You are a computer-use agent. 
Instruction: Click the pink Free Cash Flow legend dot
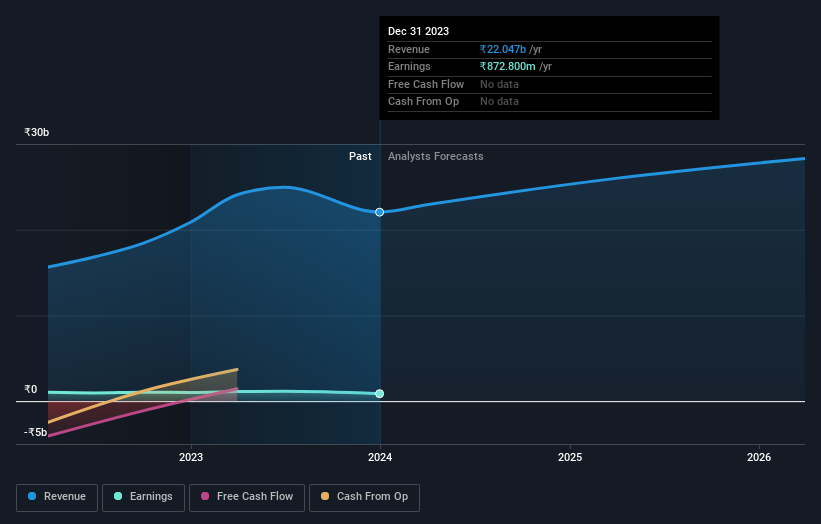(205, 496)
